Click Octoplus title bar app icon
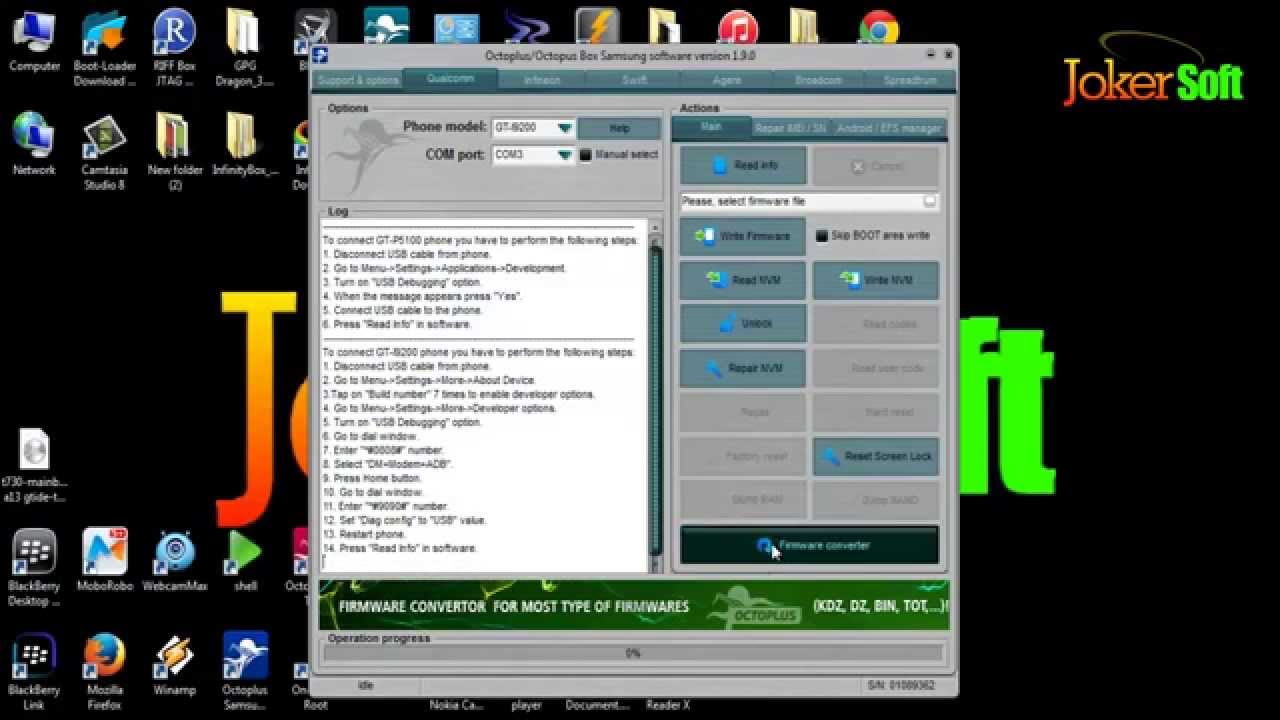1280x720 pixels. [321, 55]
